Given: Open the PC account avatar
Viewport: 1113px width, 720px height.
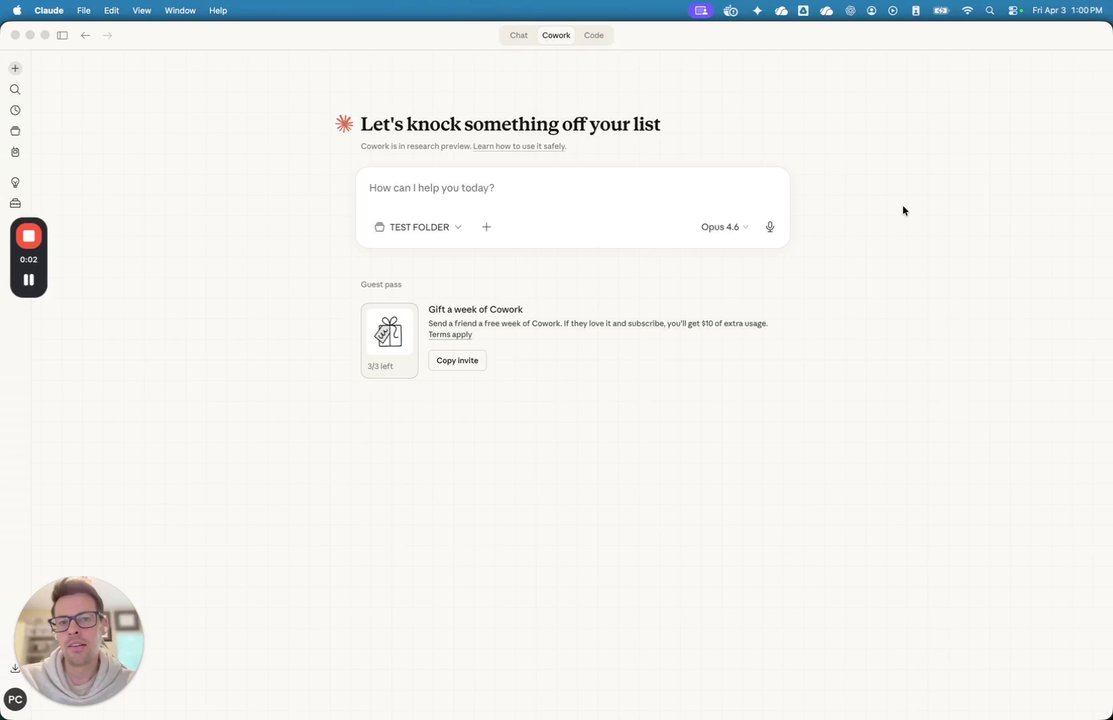Looking at the screenshot, I should 15,699.
